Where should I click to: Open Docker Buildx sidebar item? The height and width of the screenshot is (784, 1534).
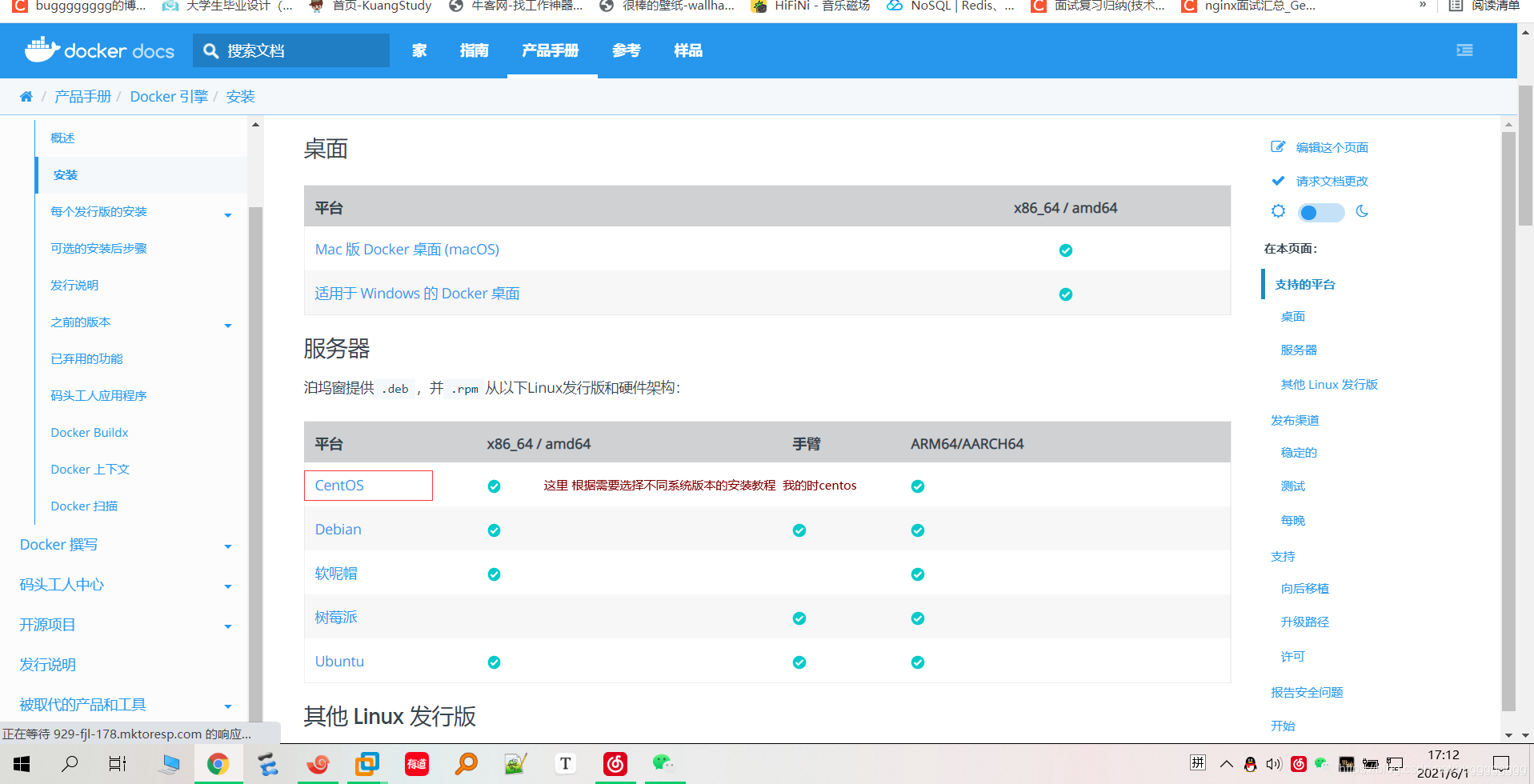coord(90,432)
